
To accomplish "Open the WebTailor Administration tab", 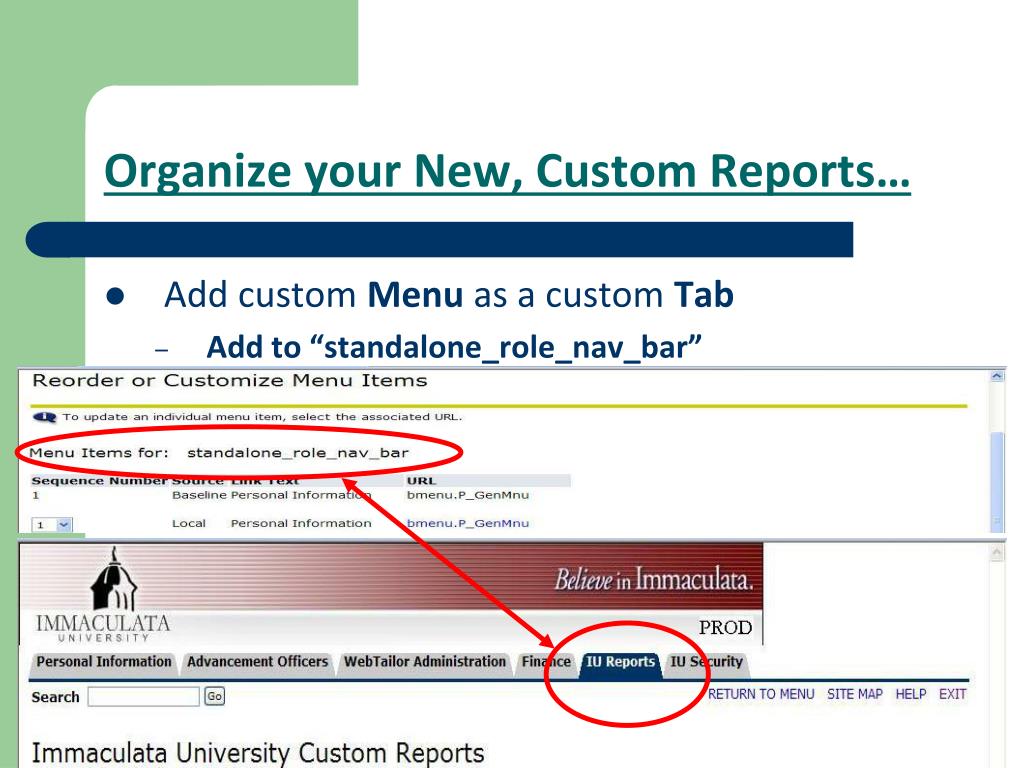I will point(424,662).
